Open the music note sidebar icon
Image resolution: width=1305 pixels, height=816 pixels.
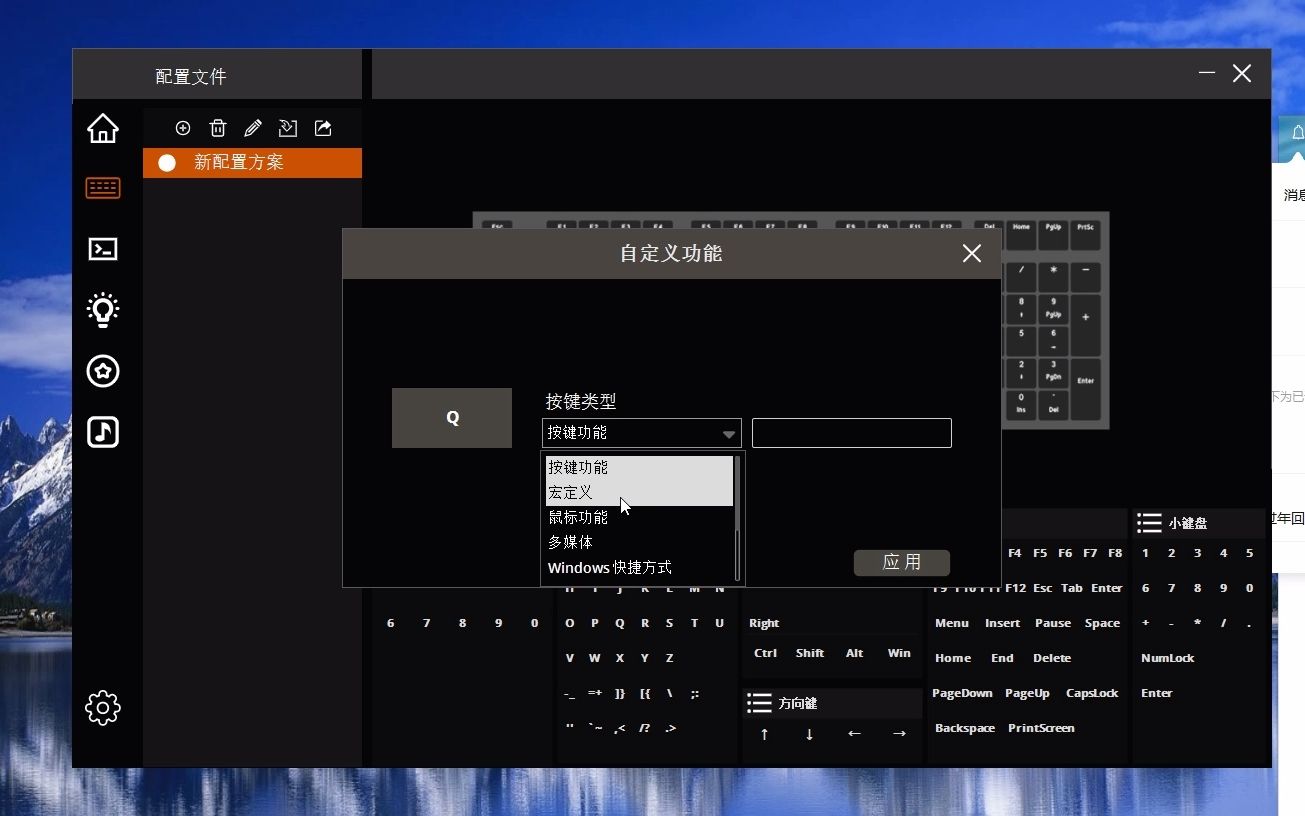click(x=103, y=432)
